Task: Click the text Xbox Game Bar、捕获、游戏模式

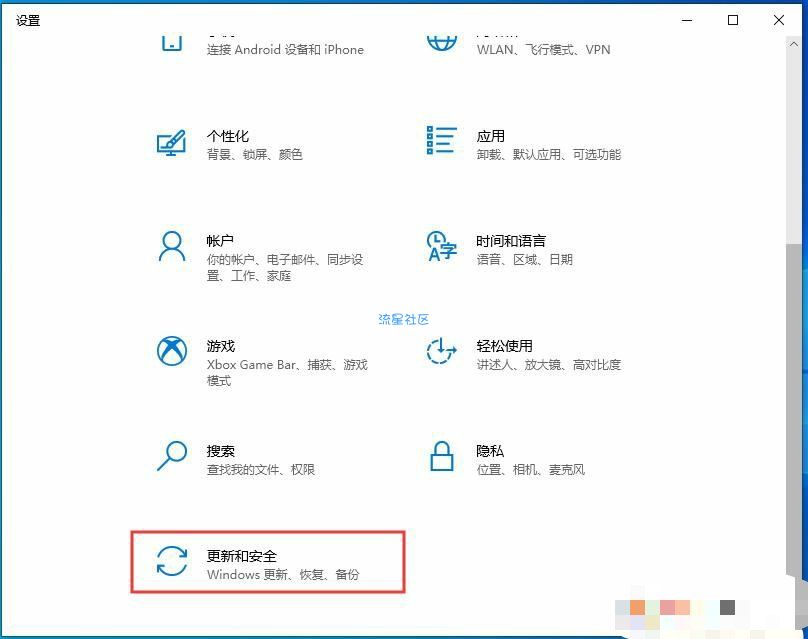Action: [x=287, y=373]
